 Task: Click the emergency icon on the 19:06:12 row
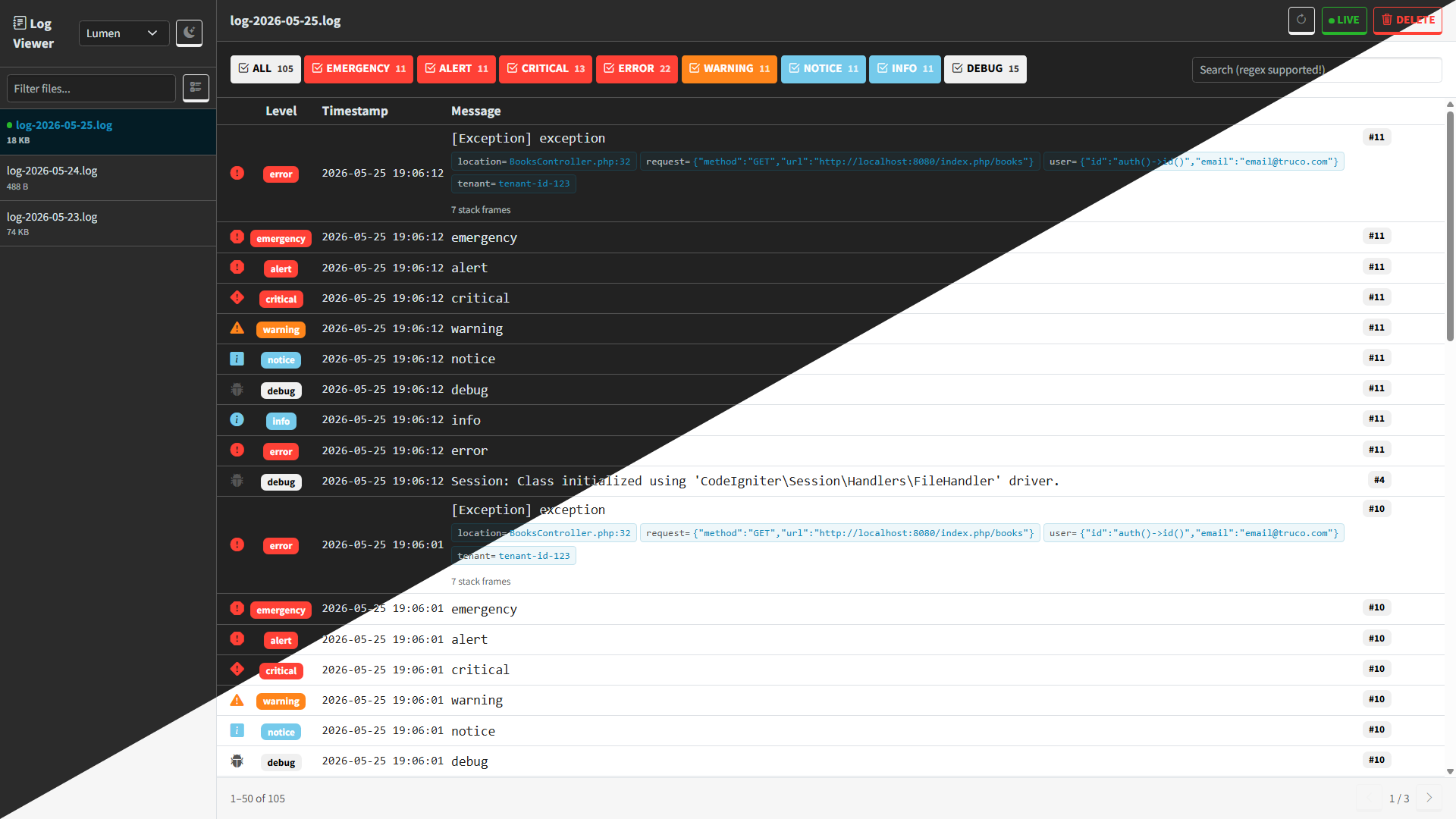coord(237,237)
